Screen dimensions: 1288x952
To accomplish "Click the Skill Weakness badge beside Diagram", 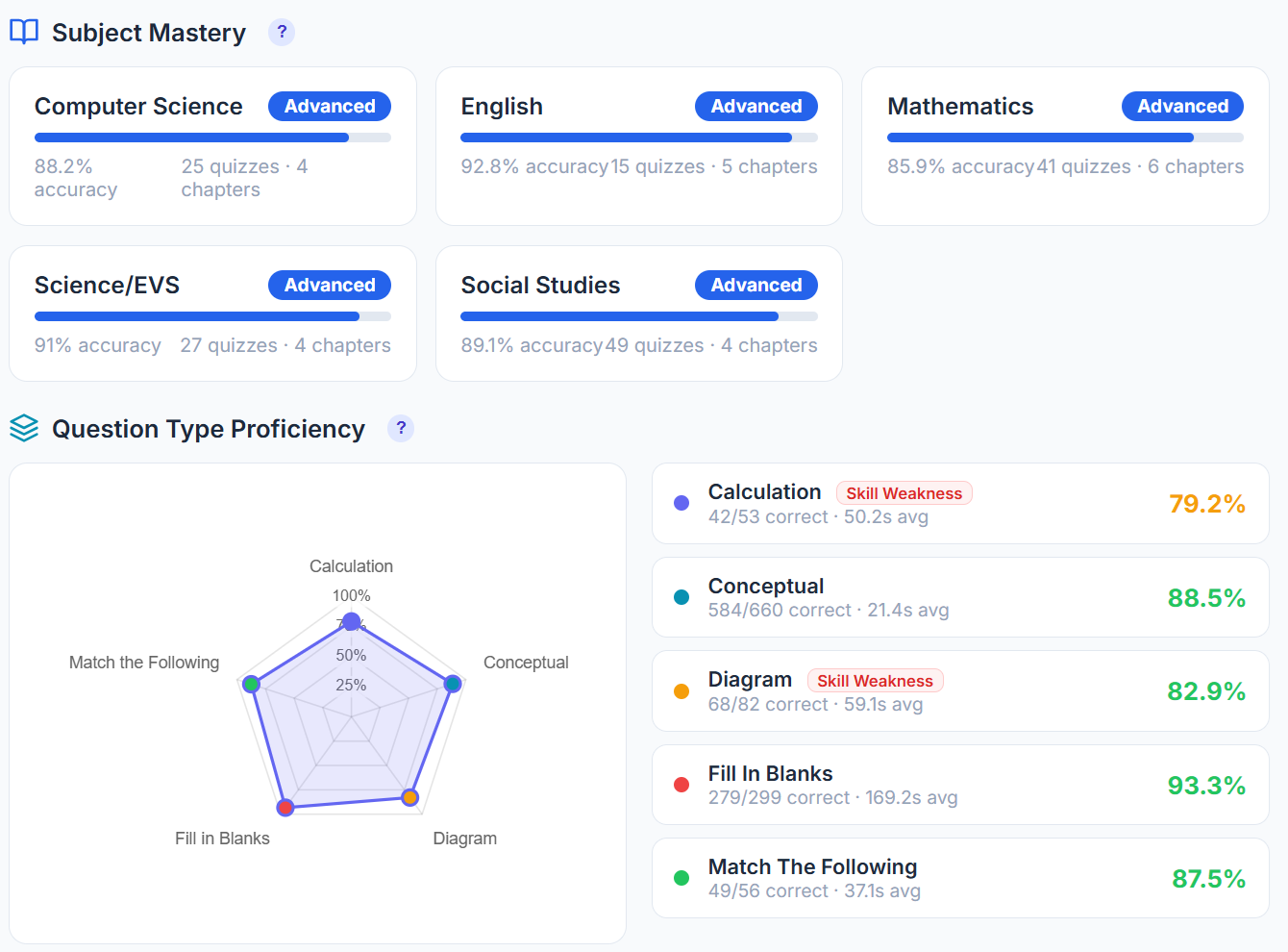I will (875, 680).
